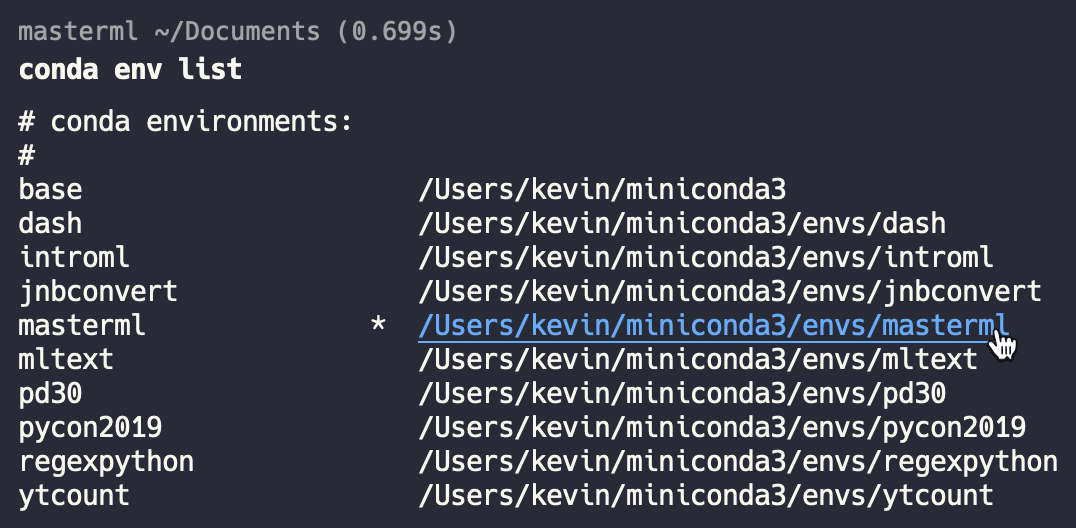
Task: Click the prompt header 'masterml ~/Documents'
Action: tap(169, 32)
